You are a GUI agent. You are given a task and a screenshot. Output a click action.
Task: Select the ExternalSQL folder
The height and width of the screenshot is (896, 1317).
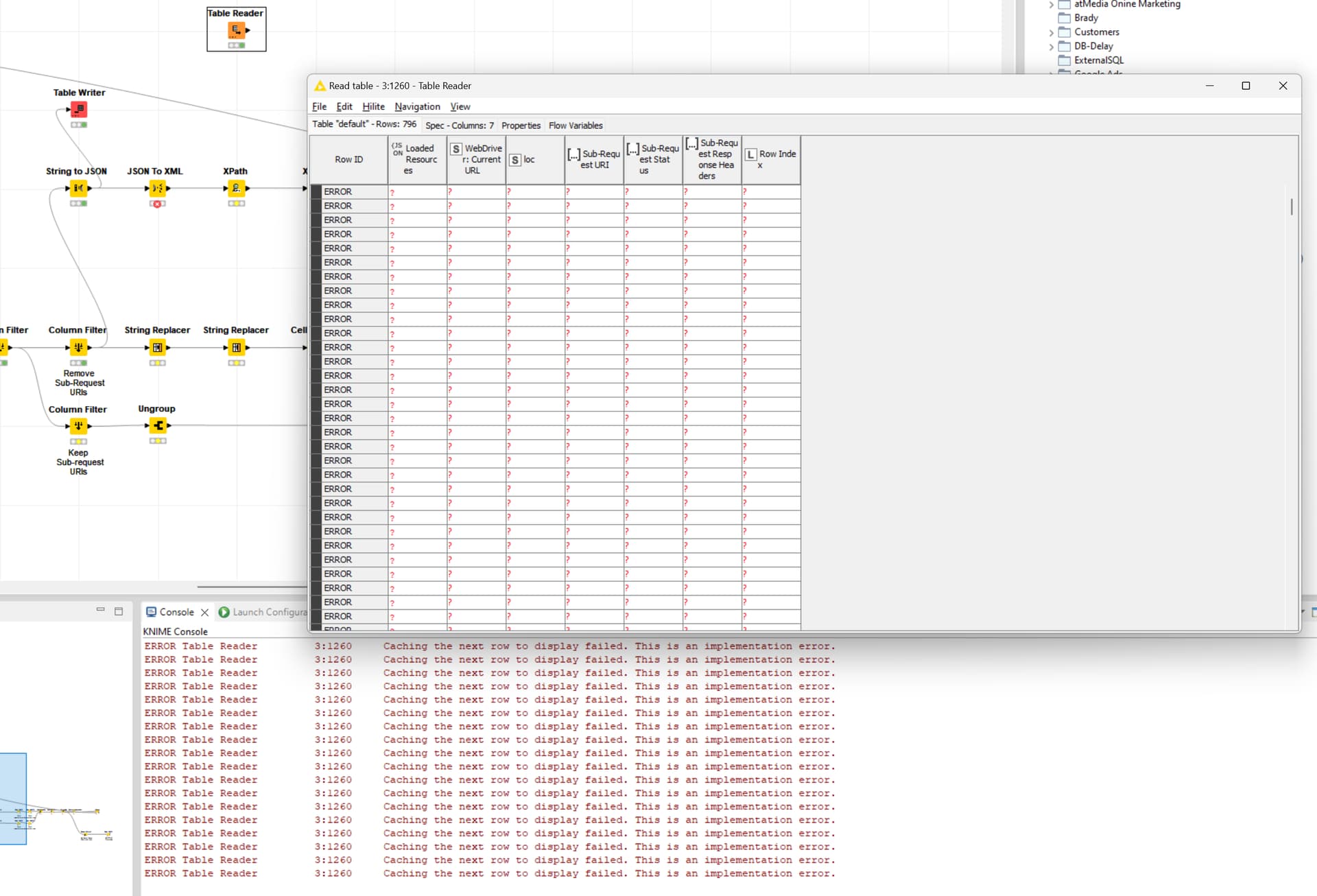[x=1091, y=60]
